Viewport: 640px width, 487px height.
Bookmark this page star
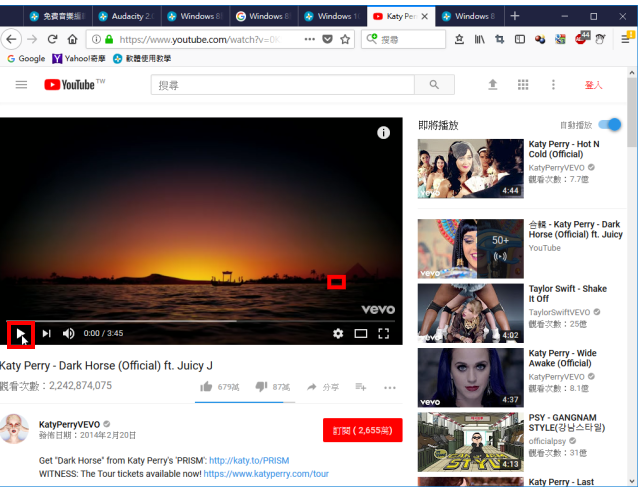[345, 39]
